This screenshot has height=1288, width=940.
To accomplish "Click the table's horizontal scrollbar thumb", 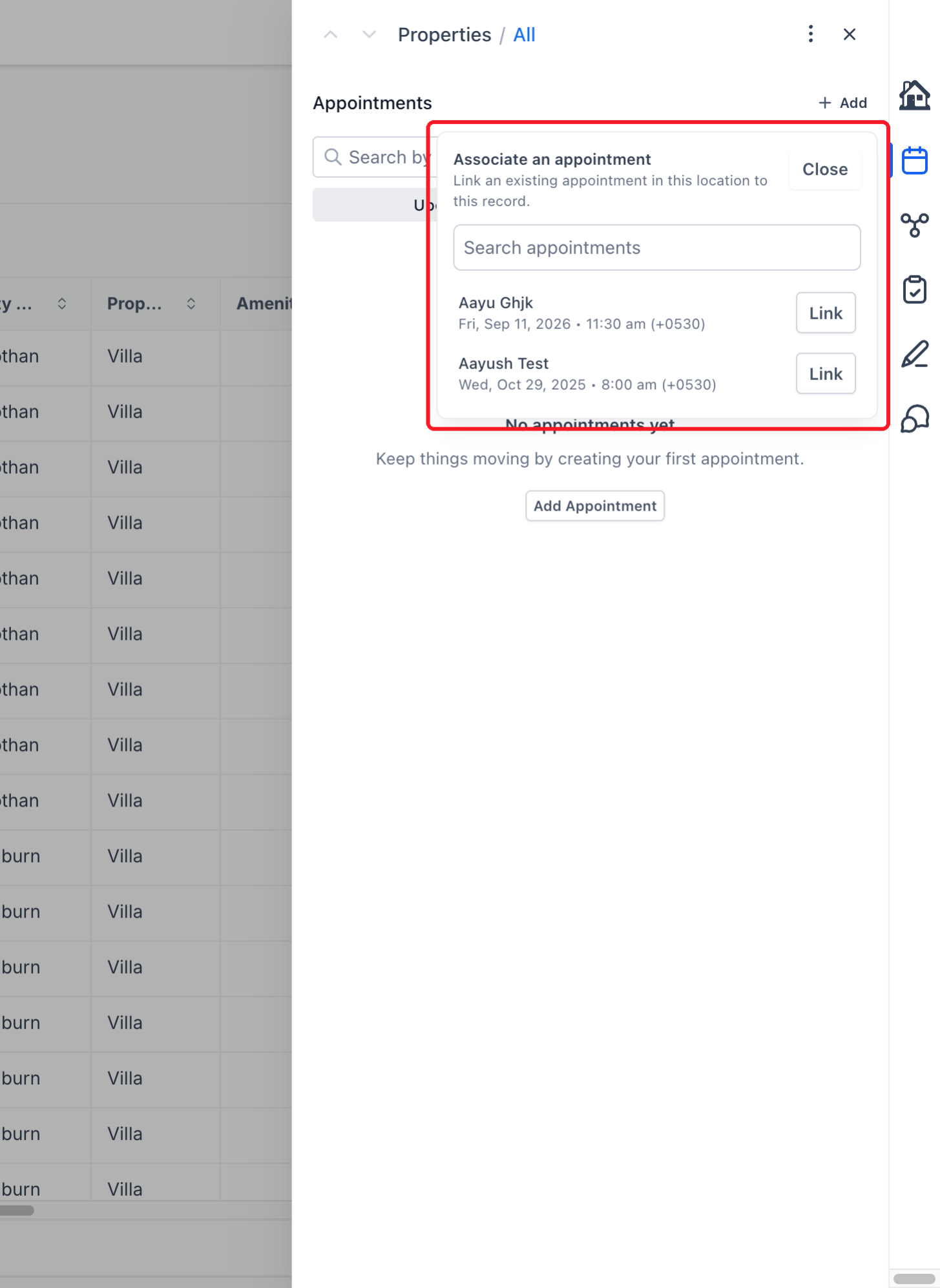I will tap(17, 1210).
